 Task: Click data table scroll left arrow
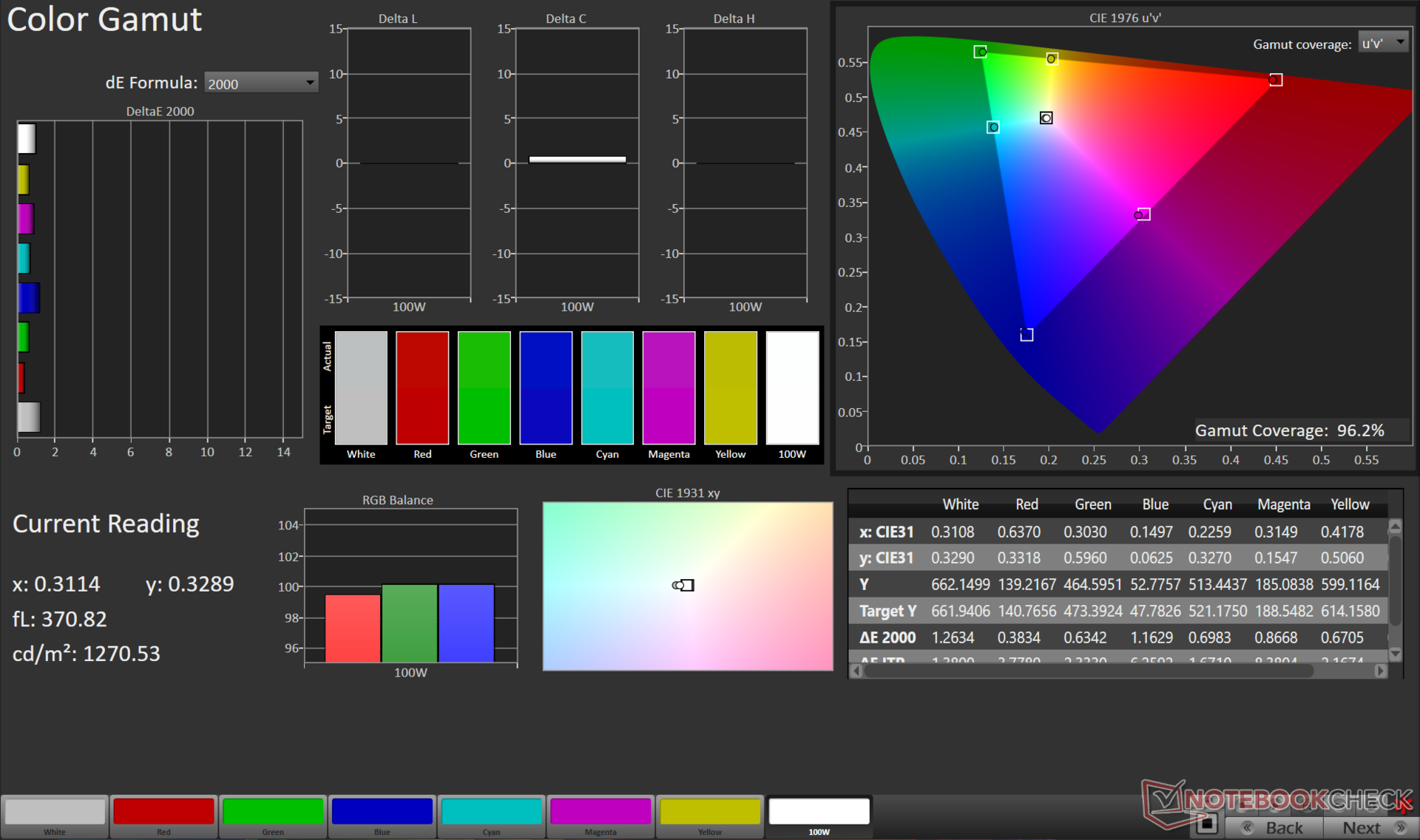pos(856,671)
